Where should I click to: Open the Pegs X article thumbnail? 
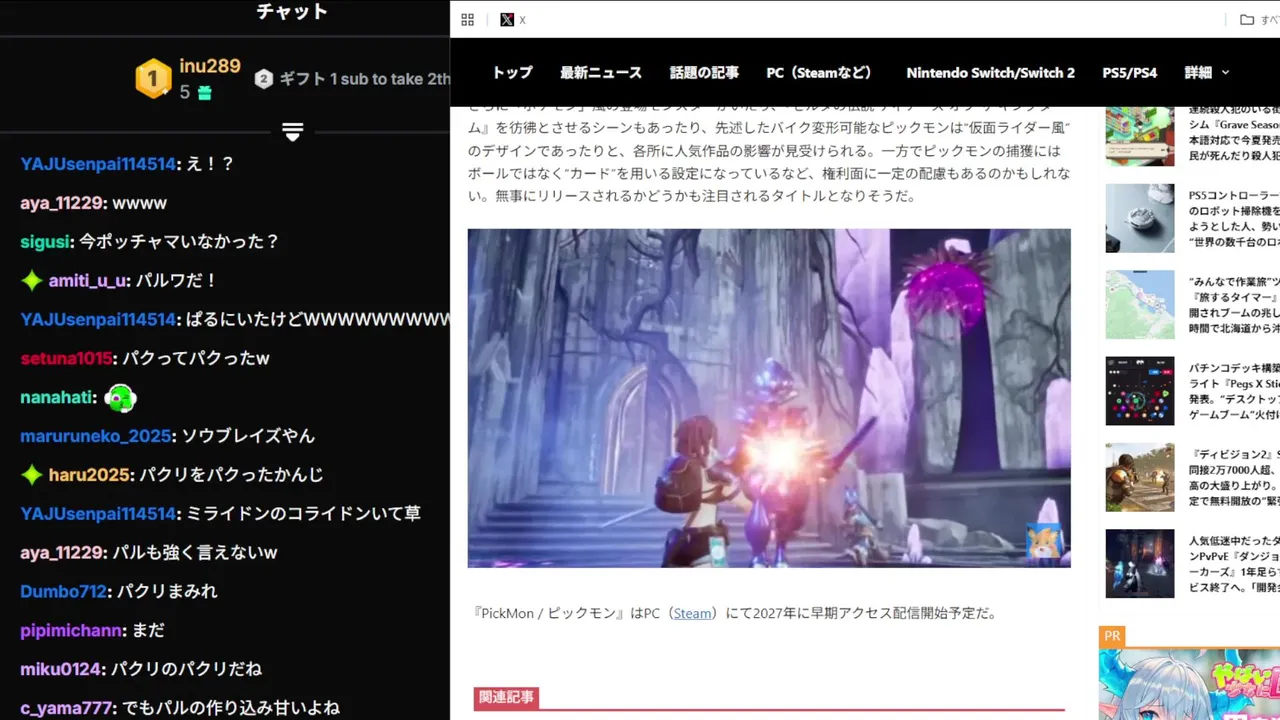coord(1140,391)
